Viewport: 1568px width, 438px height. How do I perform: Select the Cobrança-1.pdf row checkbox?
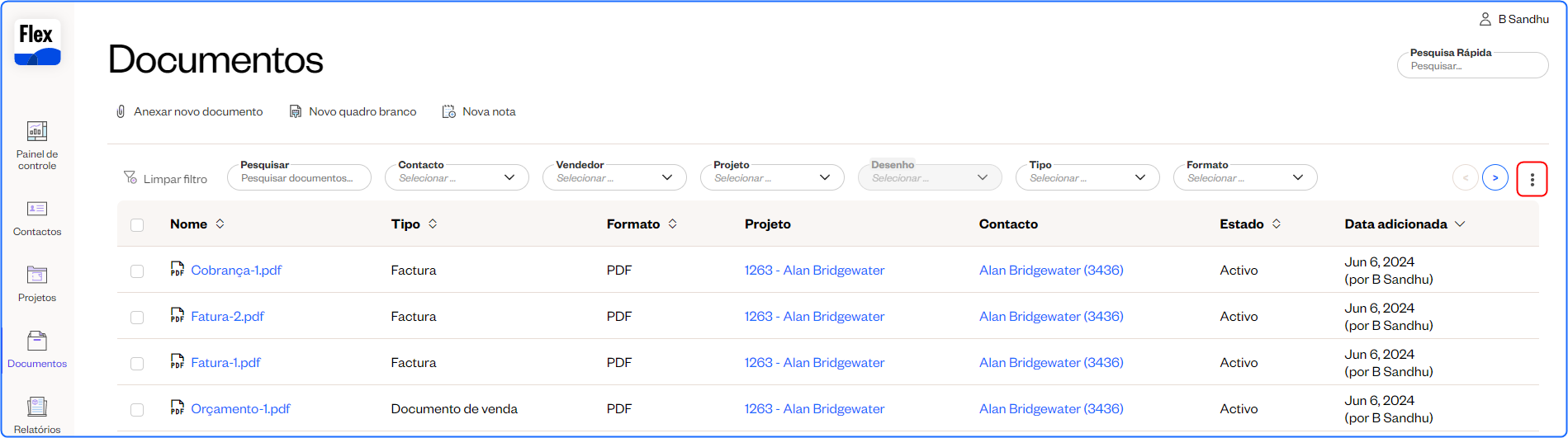point(137,271)
